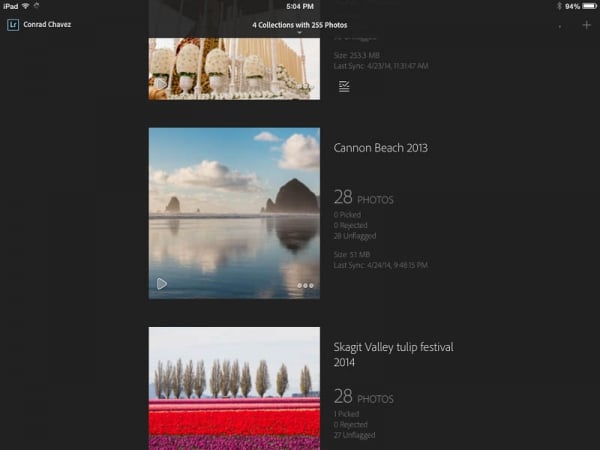Viewport: 600px width, 450px height.
Task: Add a new collection with plus icon
Action: pos(586,25)
